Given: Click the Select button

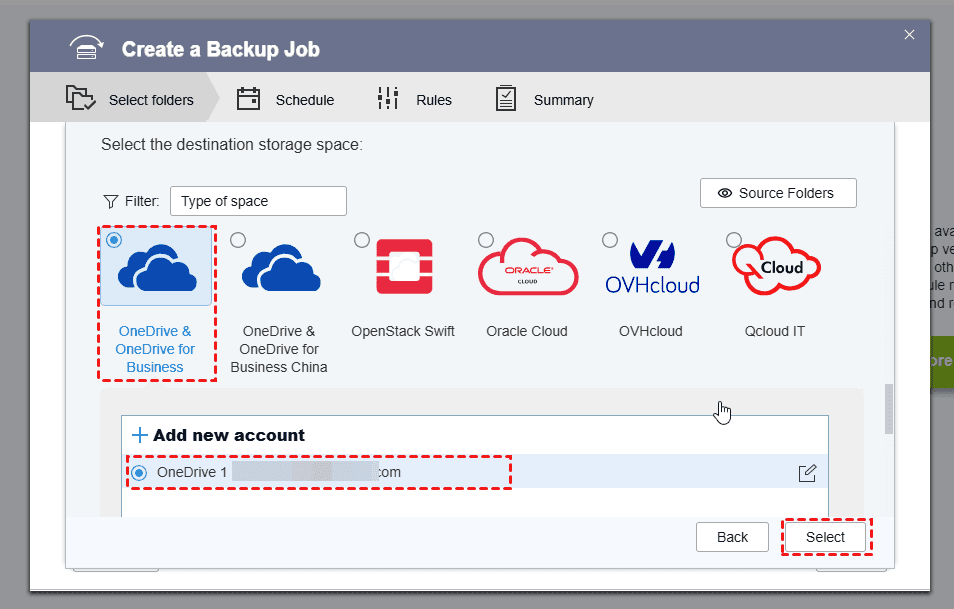Looking at the screenshot, I should [826, 537].
